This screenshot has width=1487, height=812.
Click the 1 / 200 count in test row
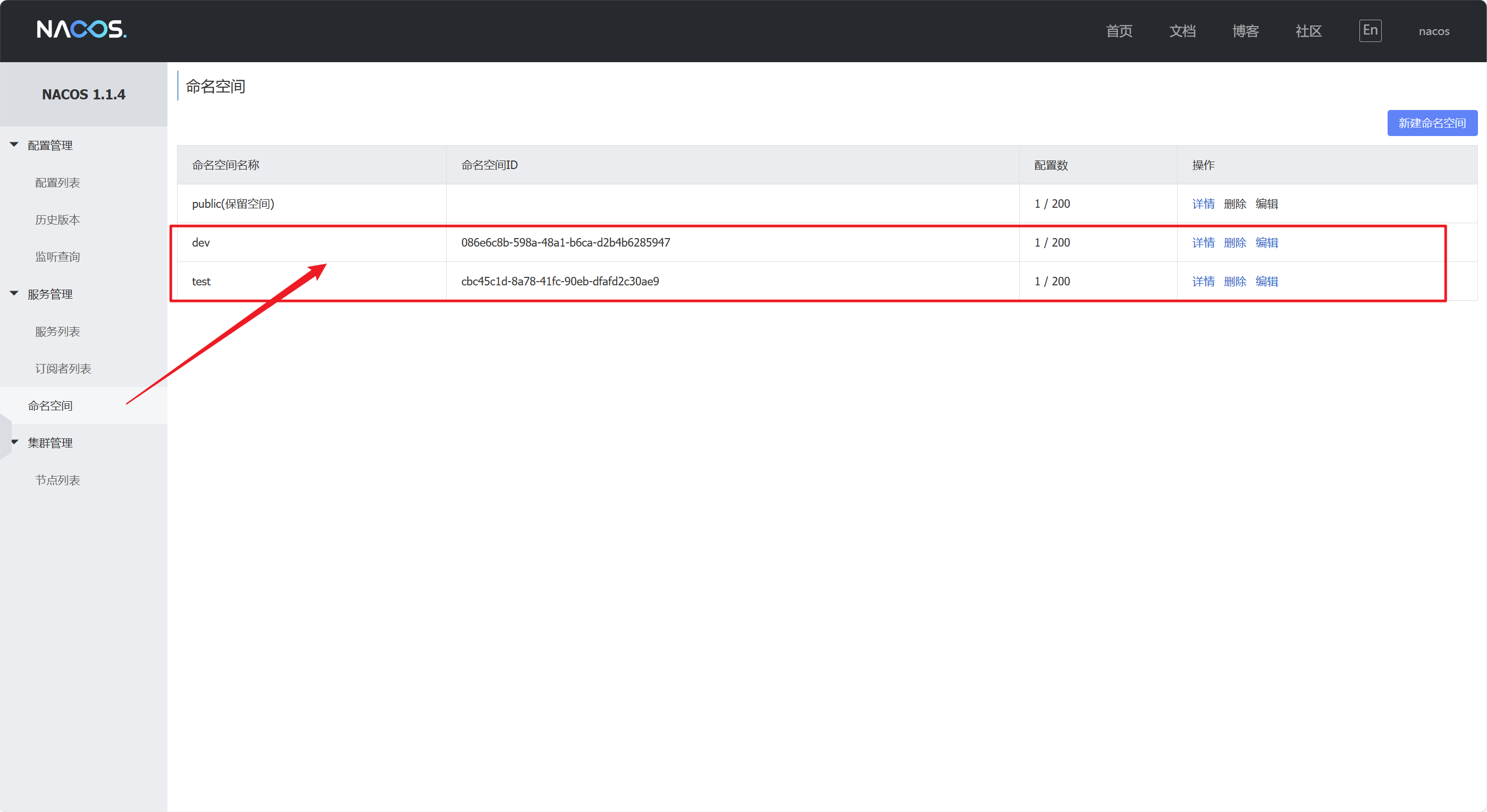tap(1052, 281)
